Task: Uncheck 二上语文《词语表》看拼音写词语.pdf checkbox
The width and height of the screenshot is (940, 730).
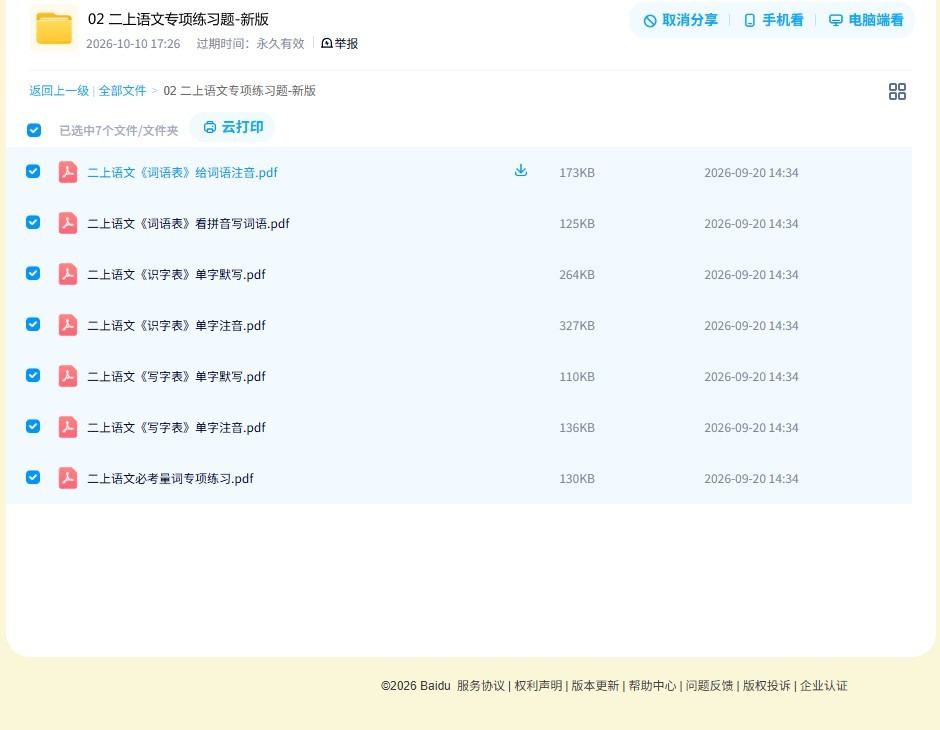Action: (x=33, y=222)
